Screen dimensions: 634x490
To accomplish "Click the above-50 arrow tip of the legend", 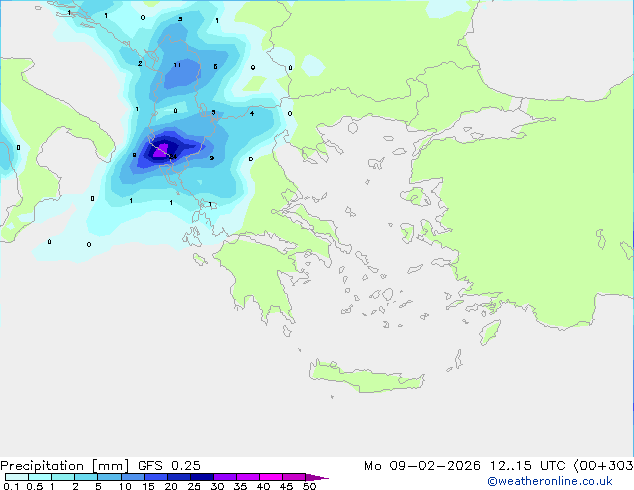I will click(x=317, y=477).
